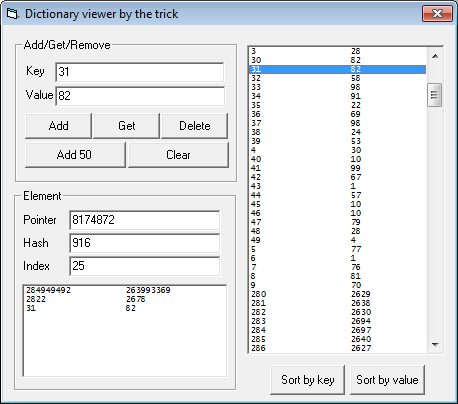Select the list row with key 285
Image resolution: width=458 pixels, height=404 pixels.
coord(338,339)
